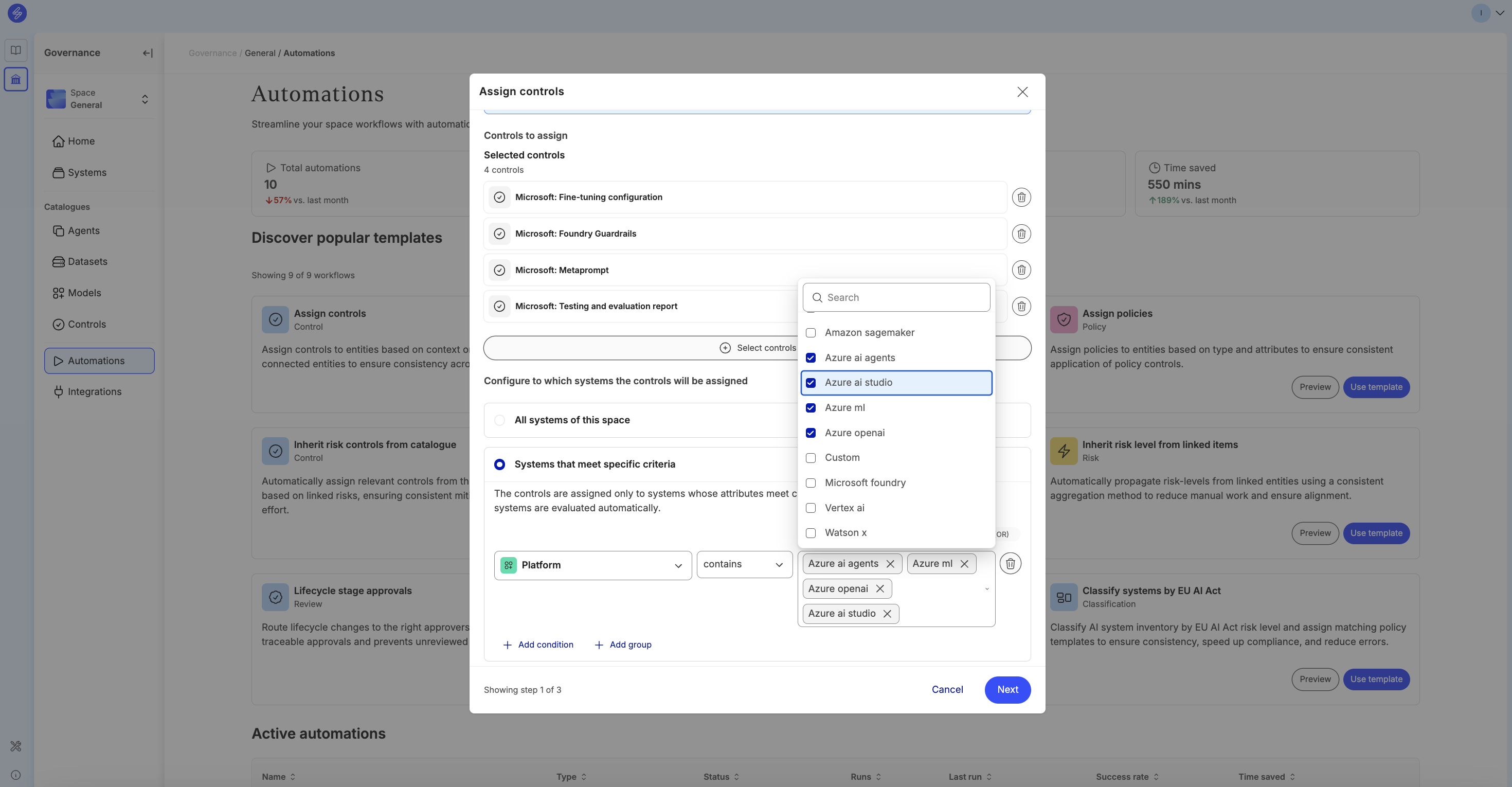Click Add group
The image size is (1512, 787).
coord(623,645)
